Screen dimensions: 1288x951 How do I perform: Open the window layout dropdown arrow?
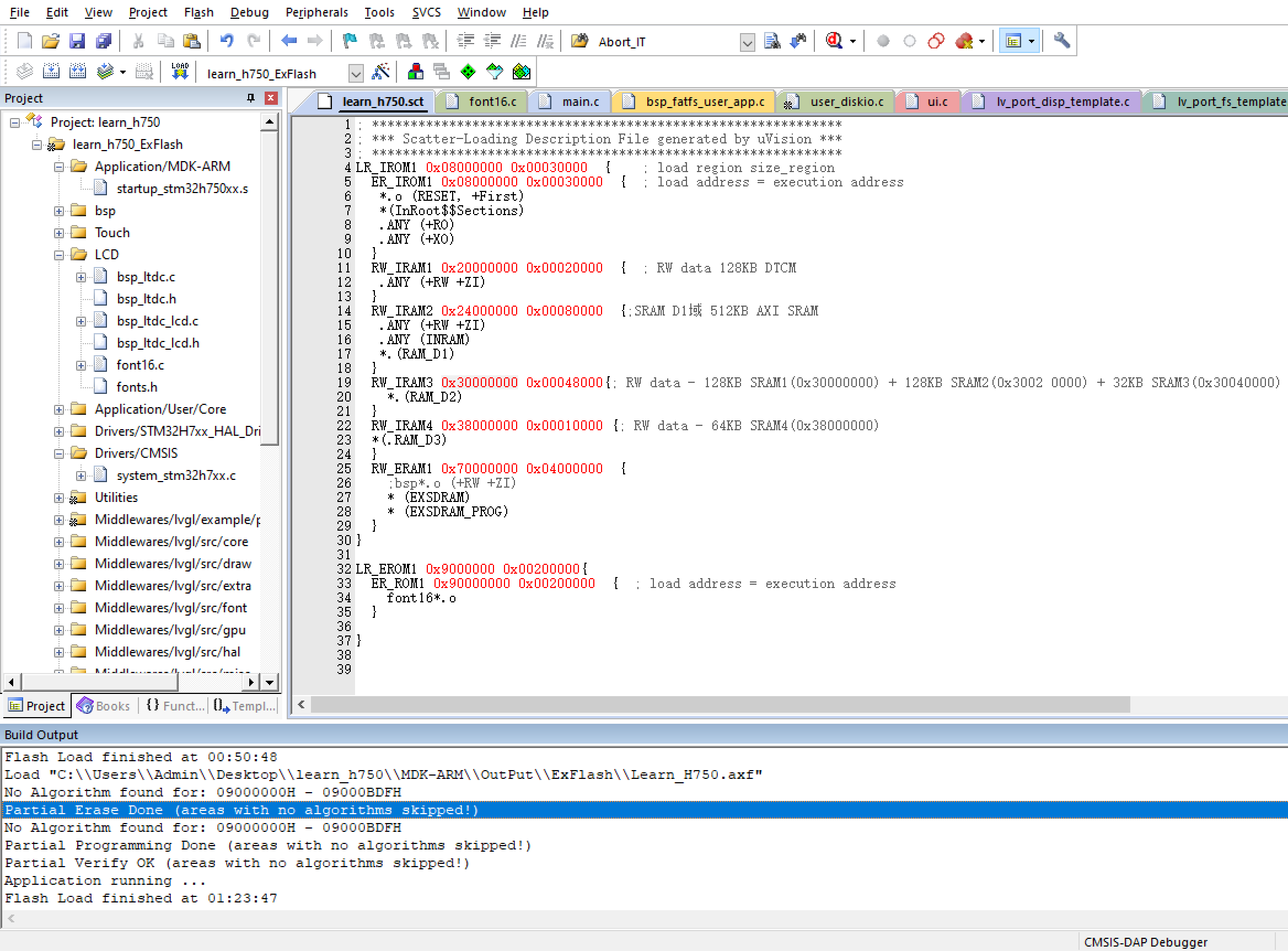coord(1031,41)
